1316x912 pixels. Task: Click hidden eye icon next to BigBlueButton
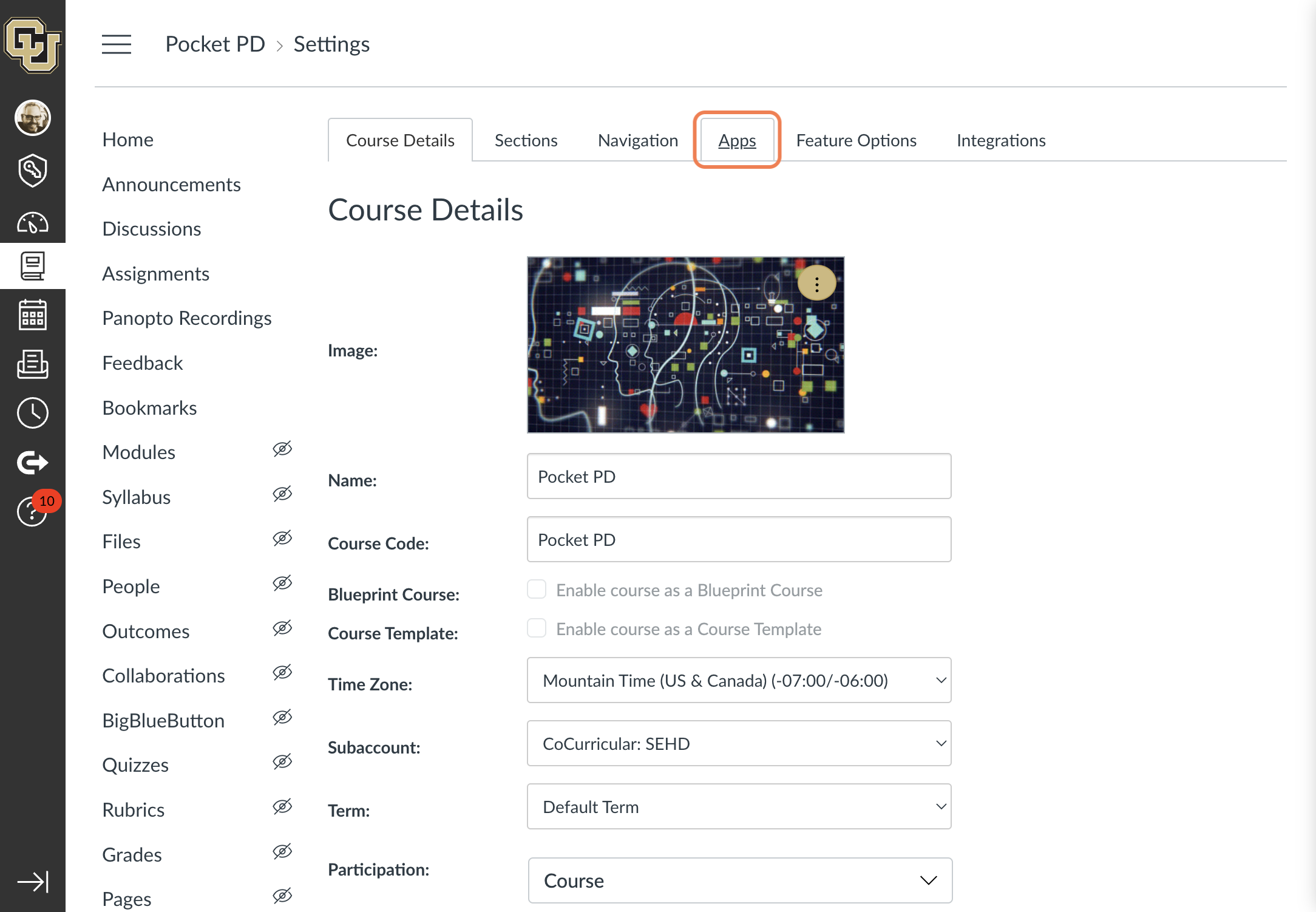coord(282,718)
